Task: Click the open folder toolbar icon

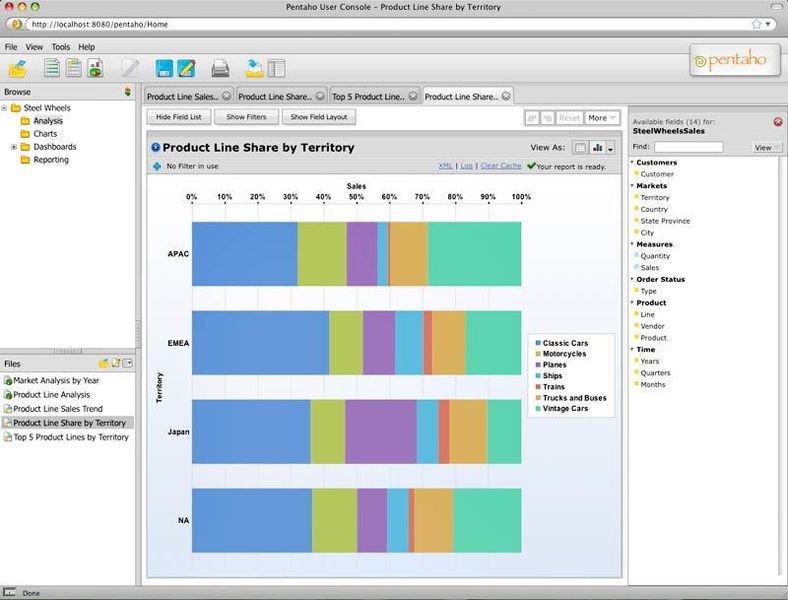Action: [x=18, y=68]
